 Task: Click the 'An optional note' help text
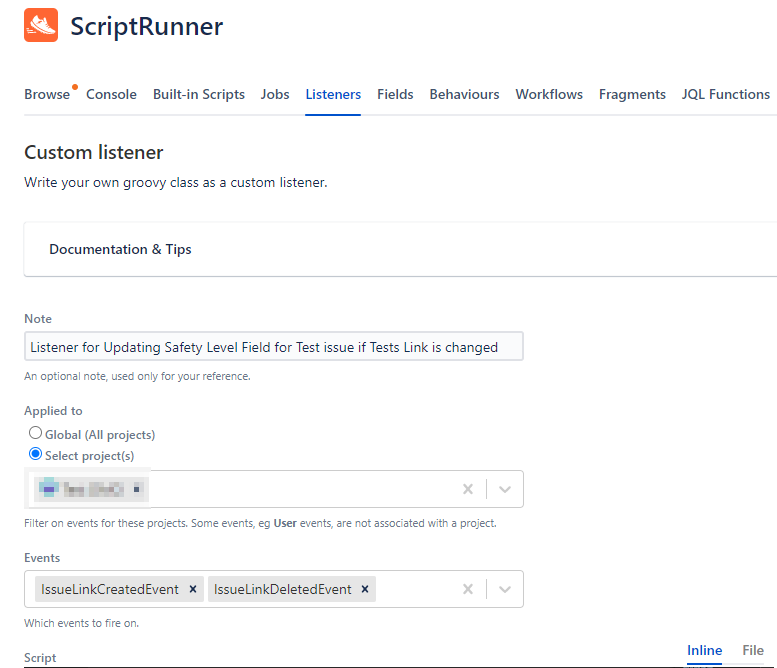click(137, 376)
